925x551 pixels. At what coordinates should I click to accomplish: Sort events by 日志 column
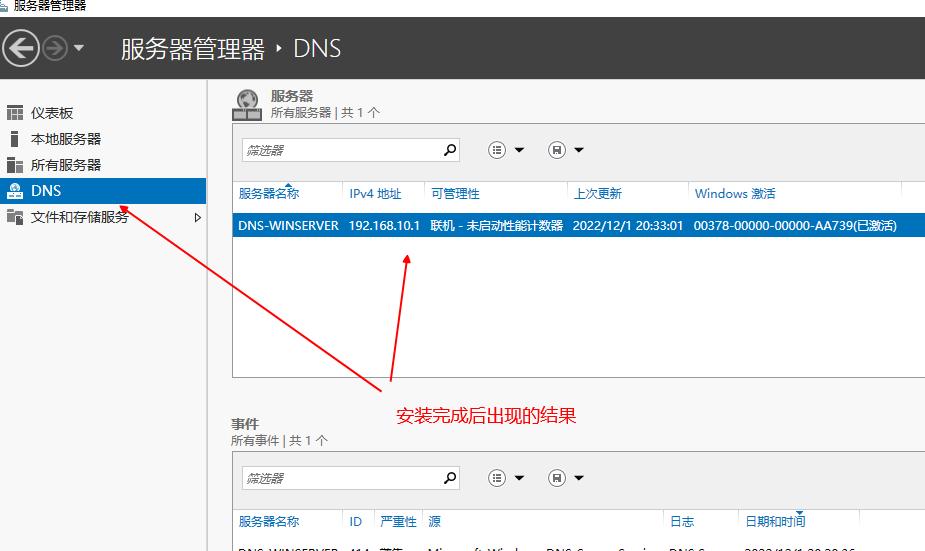click(682, 522)
